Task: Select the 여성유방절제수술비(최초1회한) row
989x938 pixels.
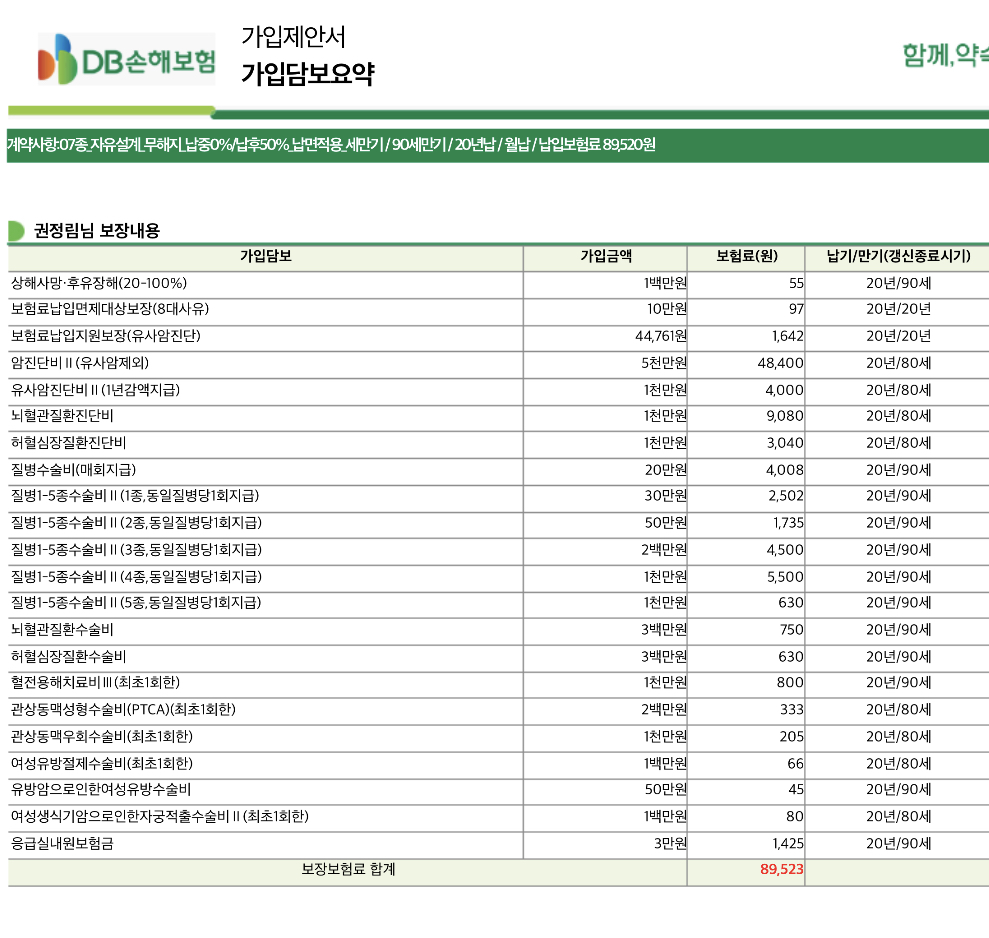Action: [x=498, y=765]
